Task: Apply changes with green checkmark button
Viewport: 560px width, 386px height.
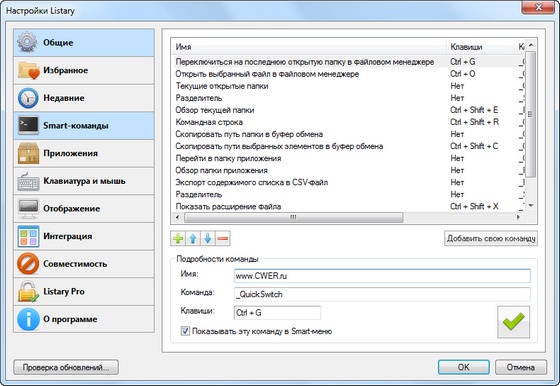Action: point(514,322)
